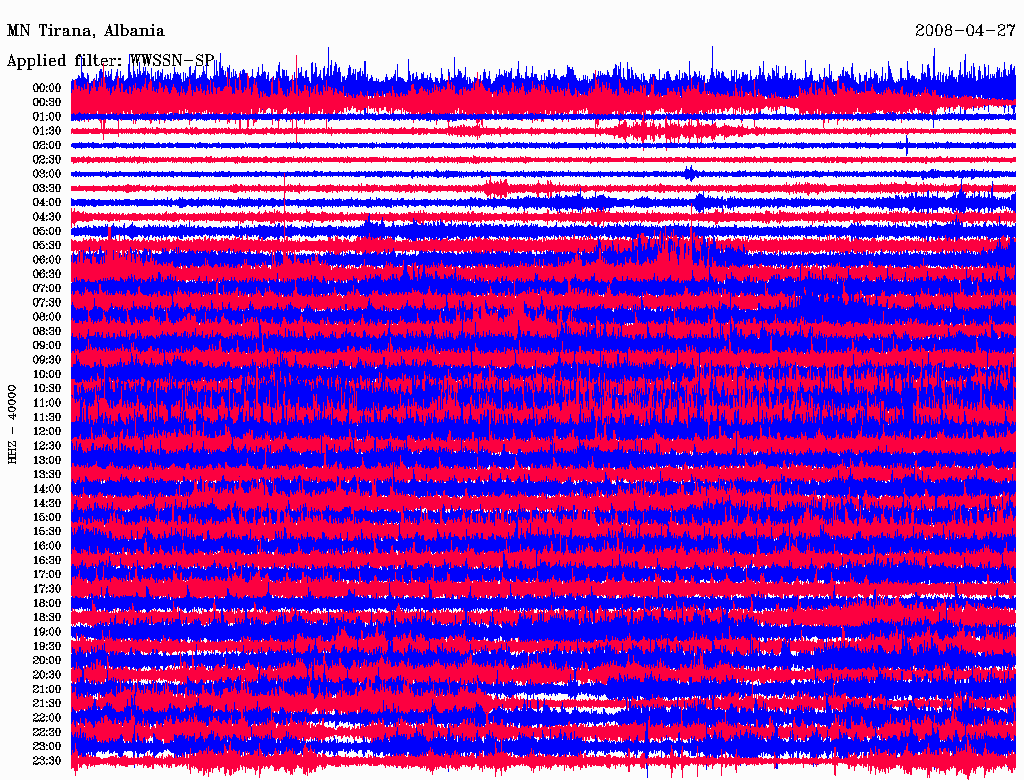Click the 12:00 time row label
1024x780 pixels.
coord(47,432)
